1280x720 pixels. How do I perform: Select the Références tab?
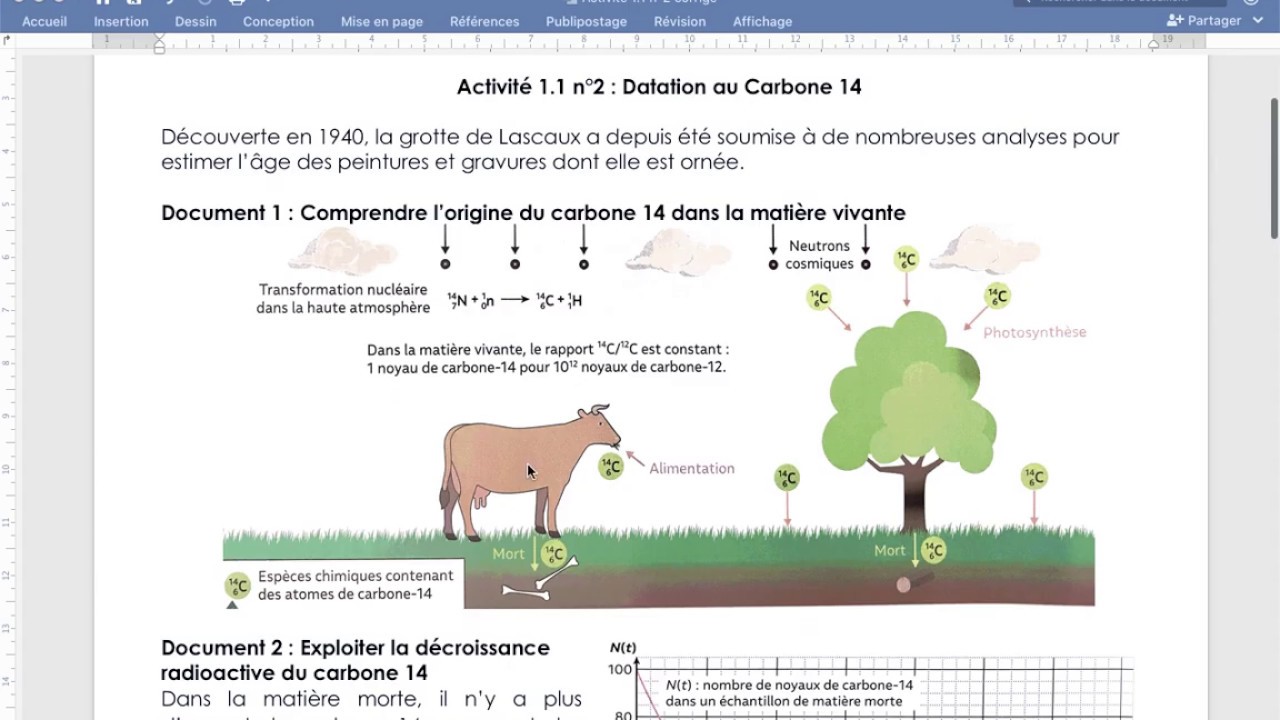click(x=485, y=21)
